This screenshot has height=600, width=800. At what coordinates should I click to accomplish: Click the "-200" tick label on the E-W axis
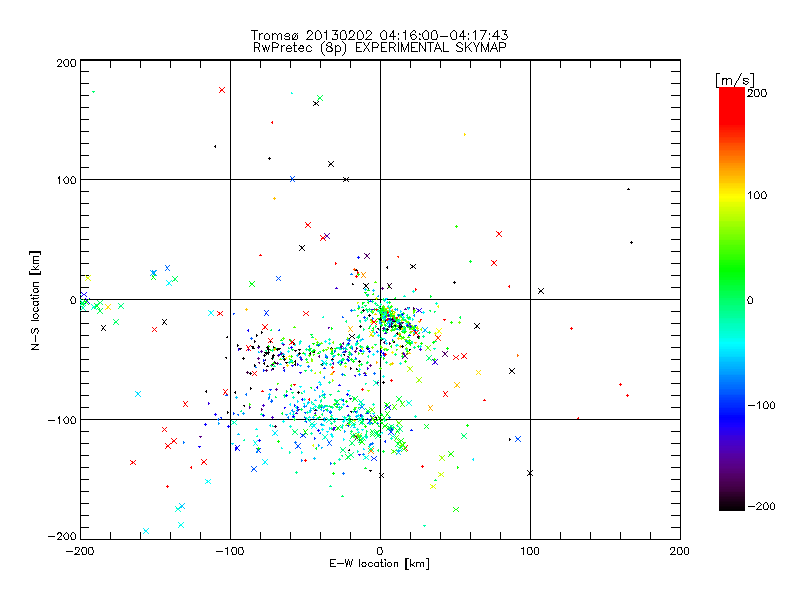(x=81, y=551)
